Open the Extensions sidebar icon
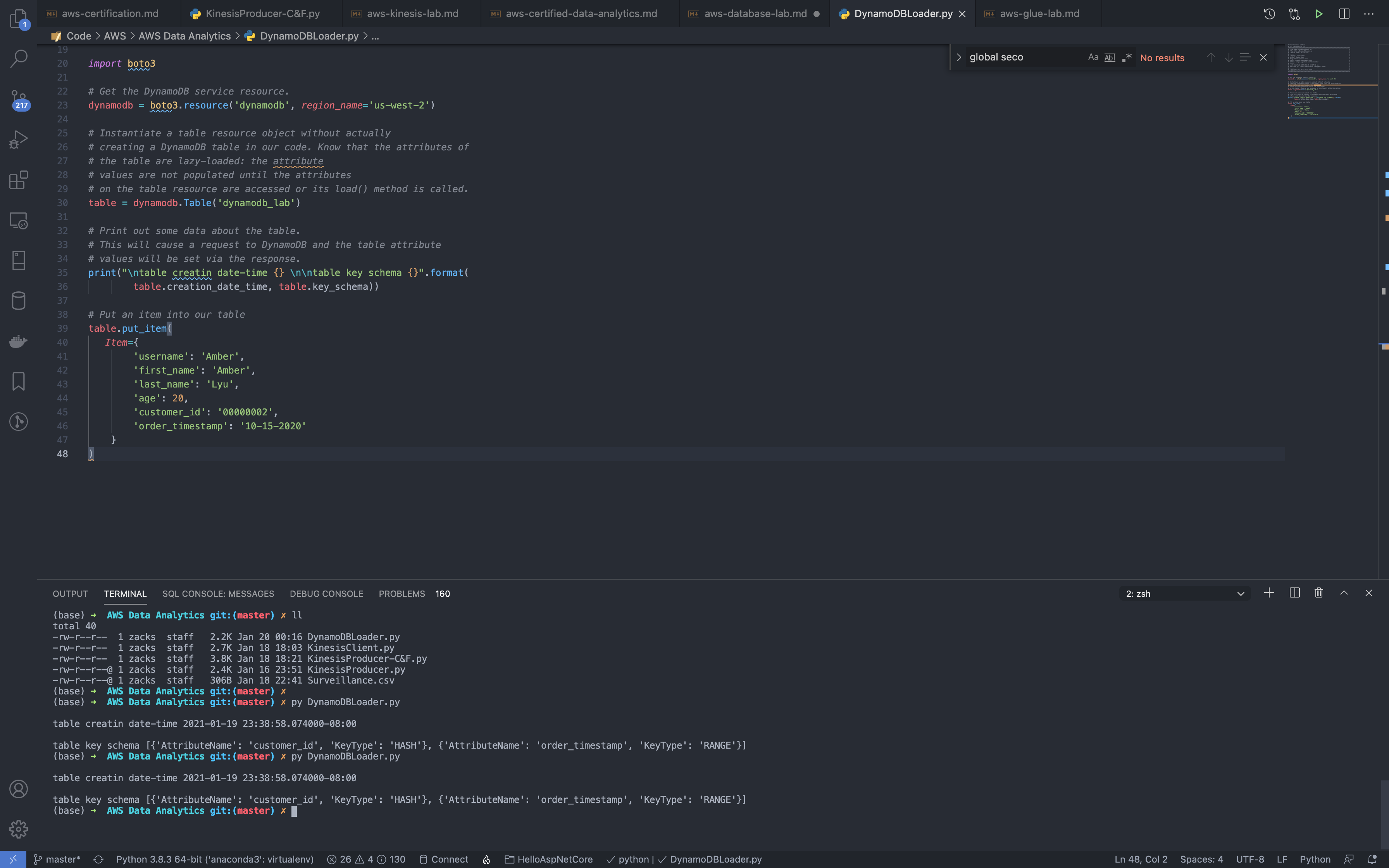Screen dimensions: 1389x868 click(x=18, y=180)
